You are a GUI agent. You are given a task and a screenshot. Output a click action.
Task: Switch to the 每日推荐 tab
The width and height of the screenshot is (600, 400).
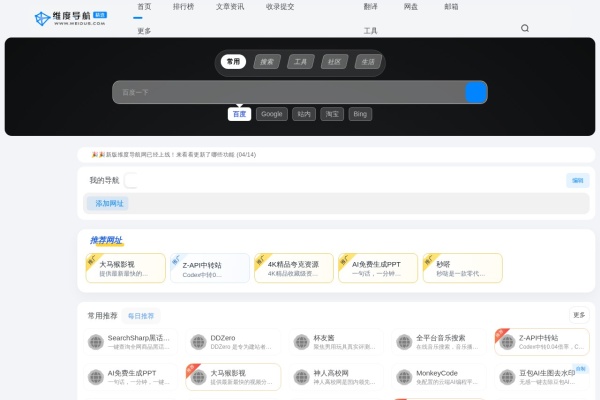141,316
